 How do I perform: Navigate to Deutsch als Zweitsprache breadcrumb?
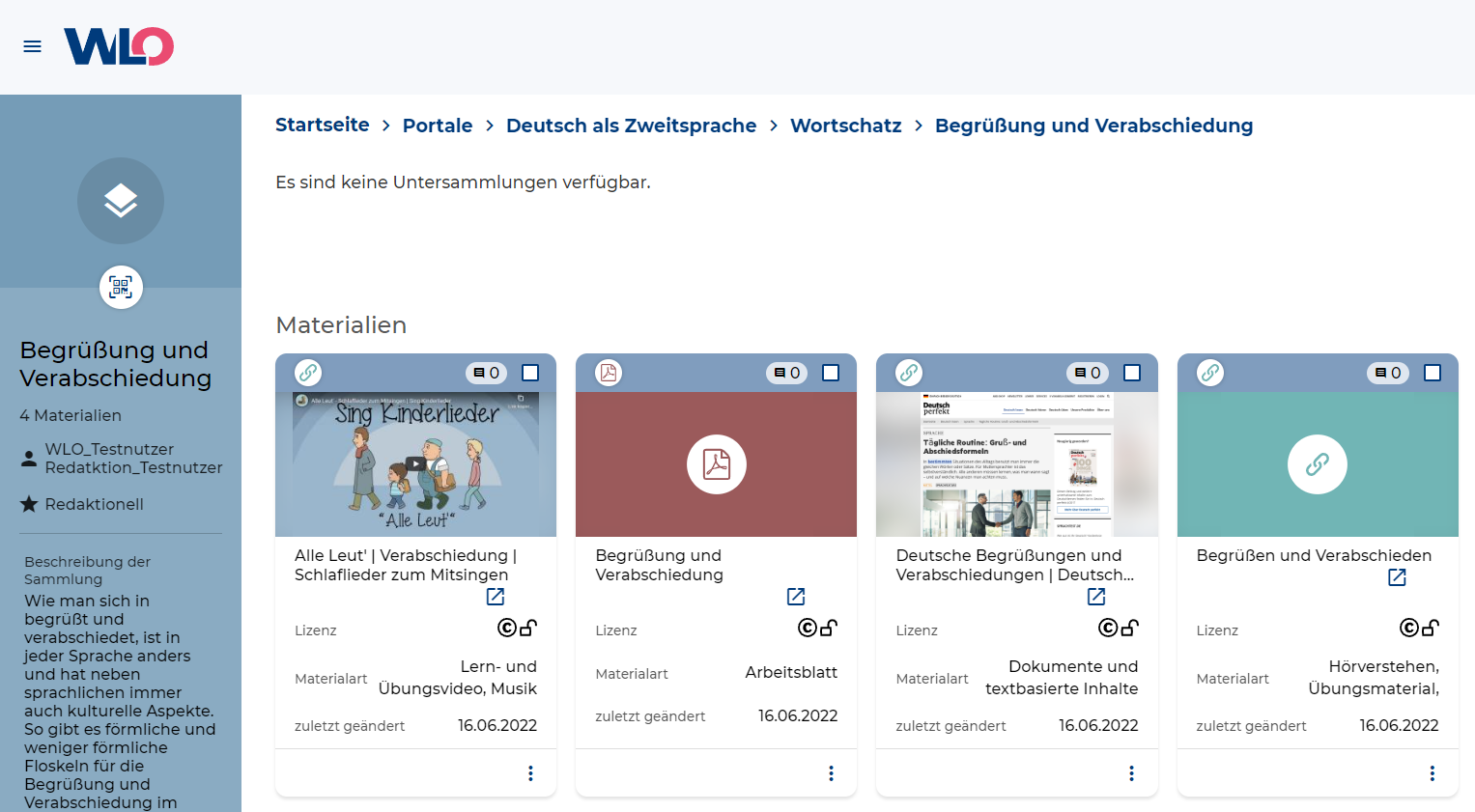631,126
